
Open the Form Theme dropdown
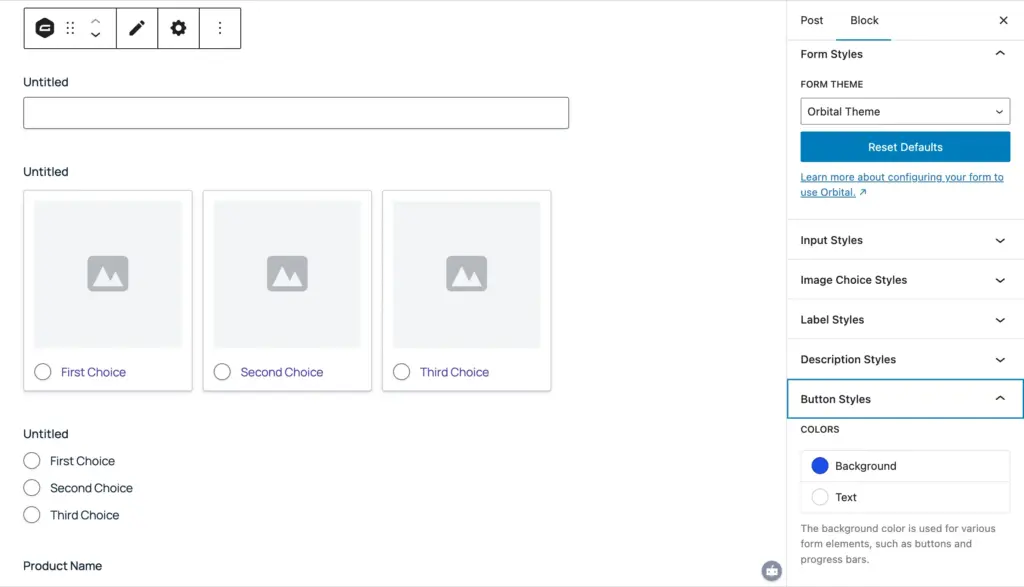click(x=905, y=112)
